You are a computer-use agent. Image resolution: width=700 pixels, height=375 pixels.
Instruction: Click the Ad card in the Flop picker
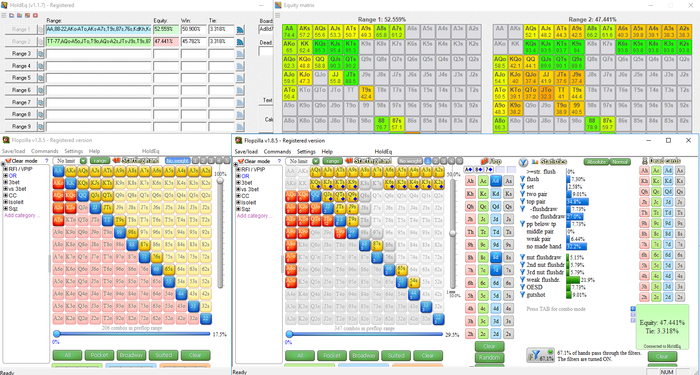[x=496, y=181]
